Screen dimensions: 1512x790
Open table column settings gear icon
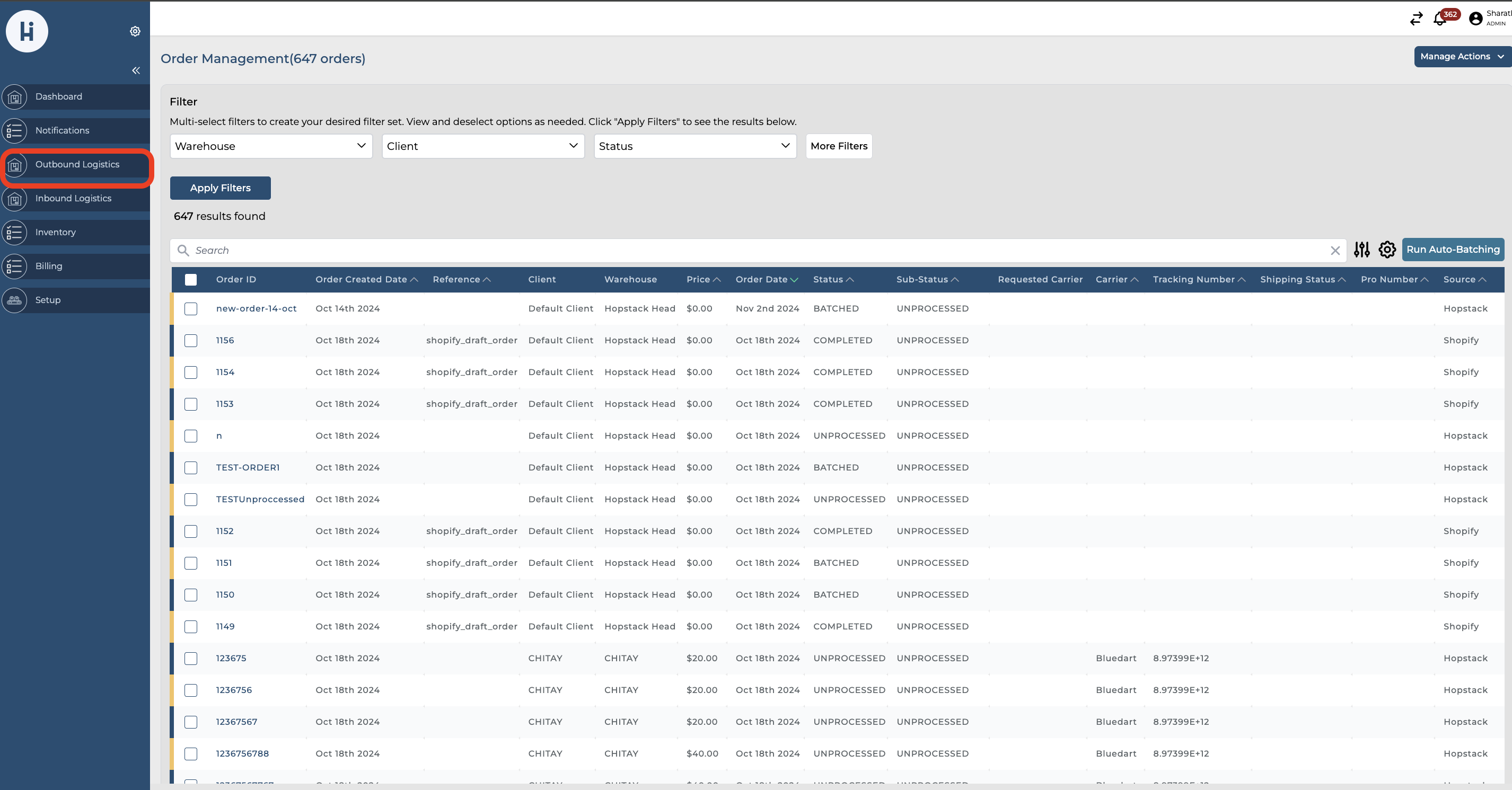[1387, 250]
